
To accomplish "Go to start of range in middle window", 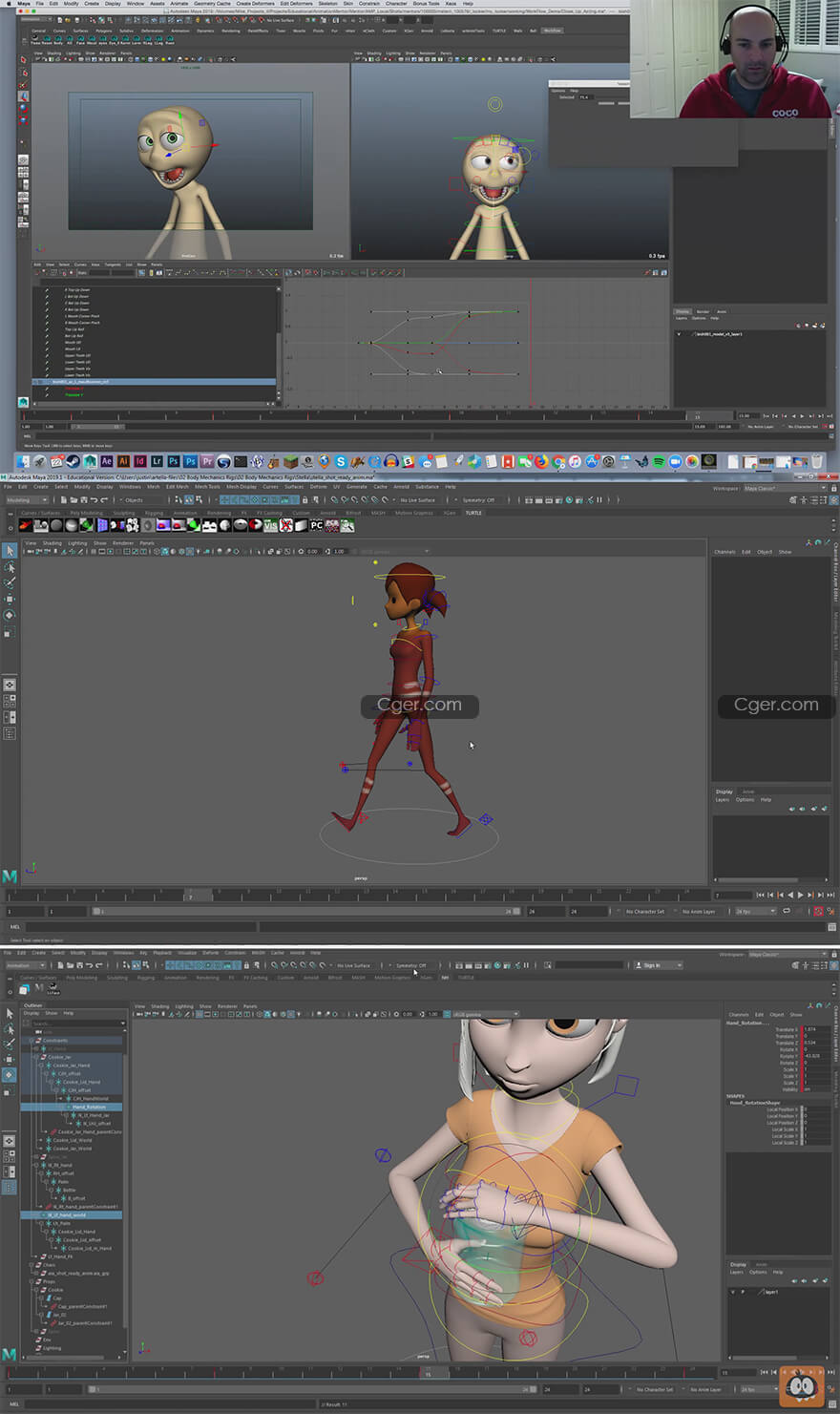I will (760, 896).
